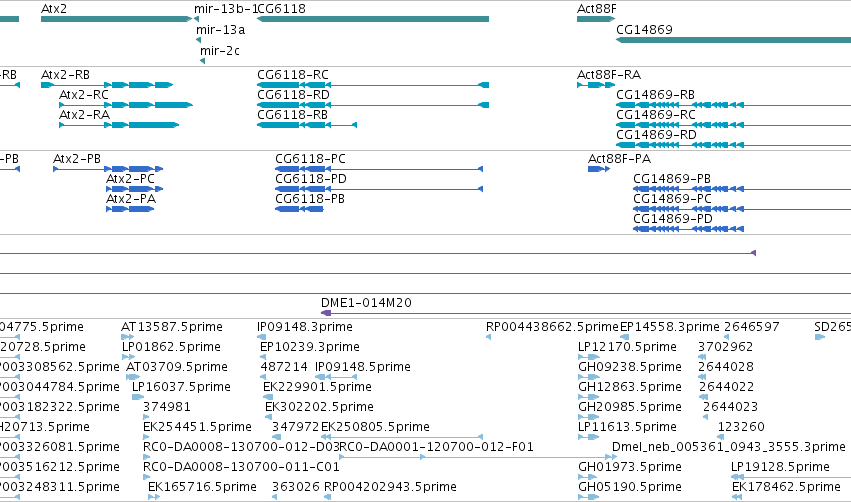The image size is (851, 502).
Task: Click the teal CG14869 gene bar
Action: (x=733, y=40)
